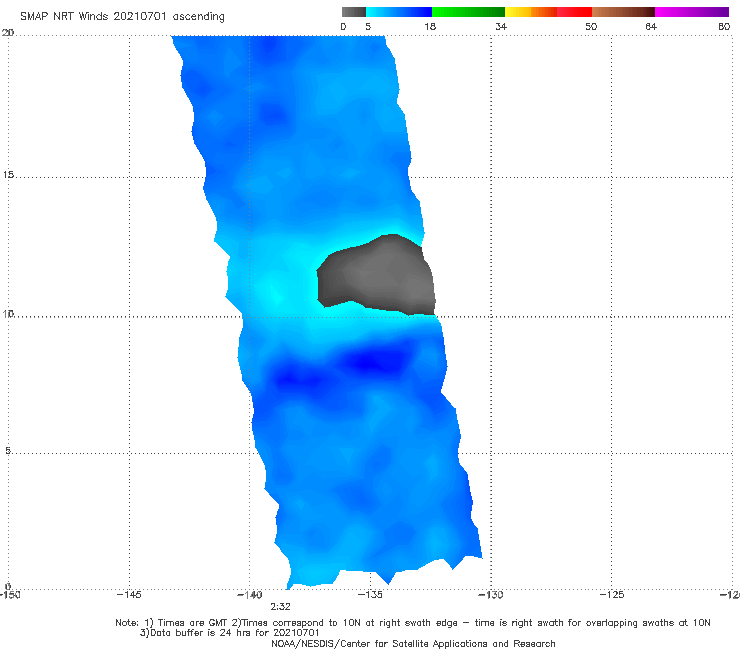Click the color bar label '34'
Viewport: 740px width, 650px height.
tap(501, 26)
